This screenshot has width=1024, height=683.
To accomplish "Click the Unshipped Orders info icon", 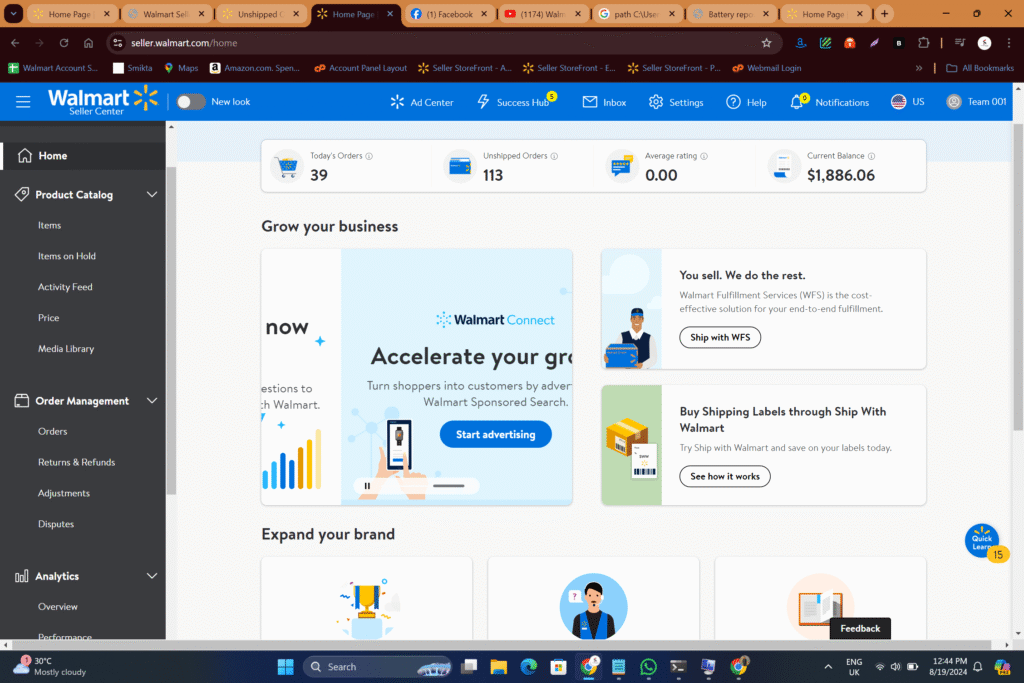I will tap(554, 156).
